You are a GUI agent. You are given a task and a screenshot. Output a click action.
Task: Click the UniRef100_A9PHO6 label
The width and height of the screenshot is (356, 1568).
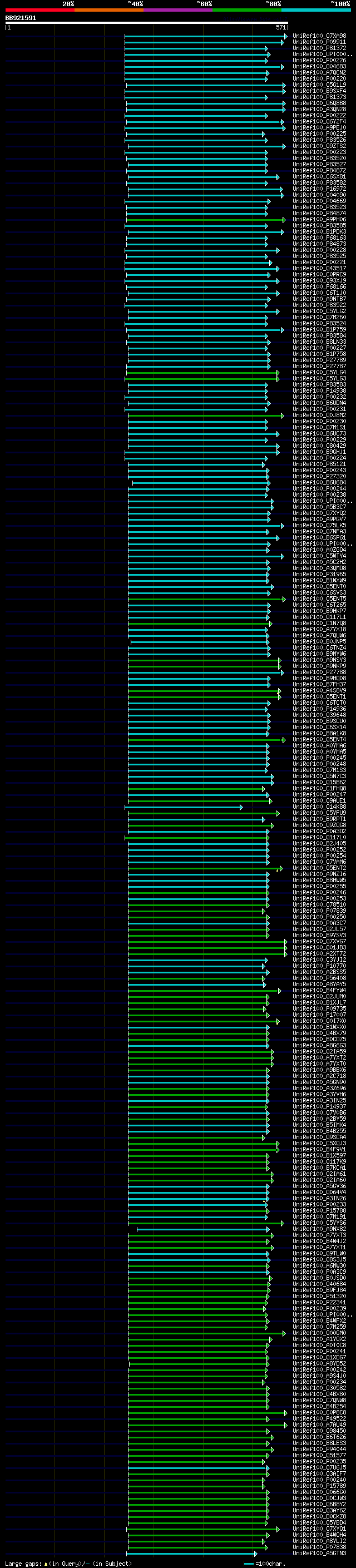point(319,219)
